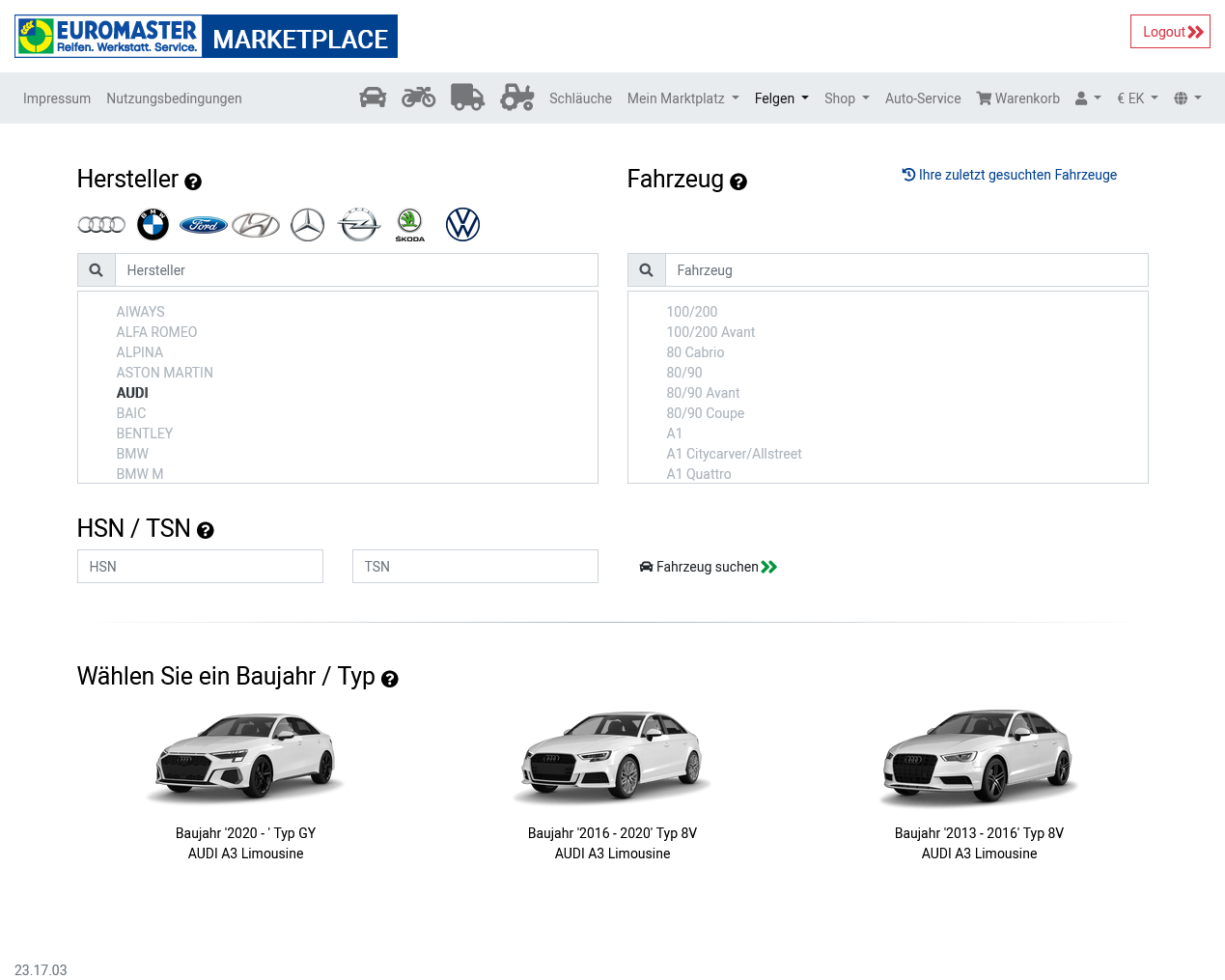
Task: Select 80 Cabrio in vehicle list
Action: click(695, 352)
